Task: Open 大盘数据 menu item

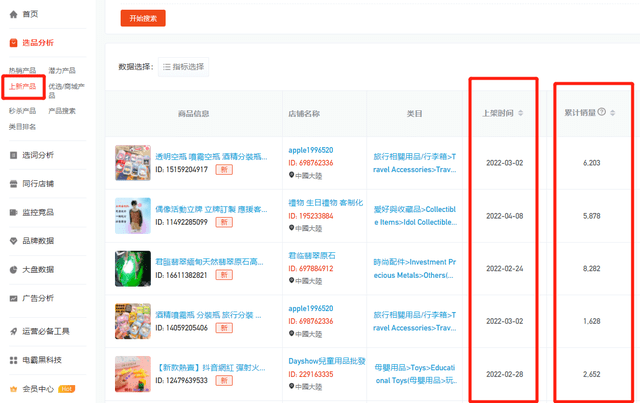Action: point(38,269)
